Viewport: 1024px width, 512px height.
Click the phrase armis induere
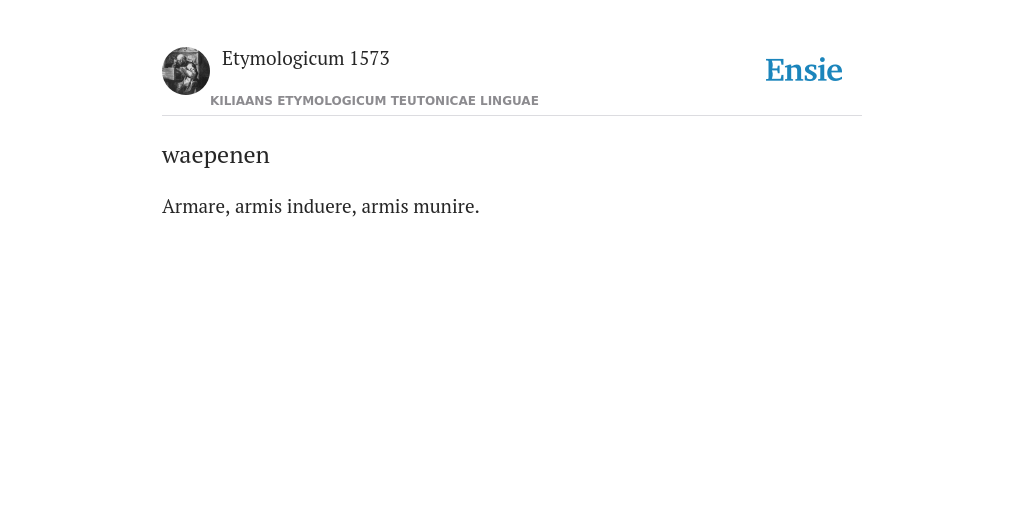pos(295,206)
